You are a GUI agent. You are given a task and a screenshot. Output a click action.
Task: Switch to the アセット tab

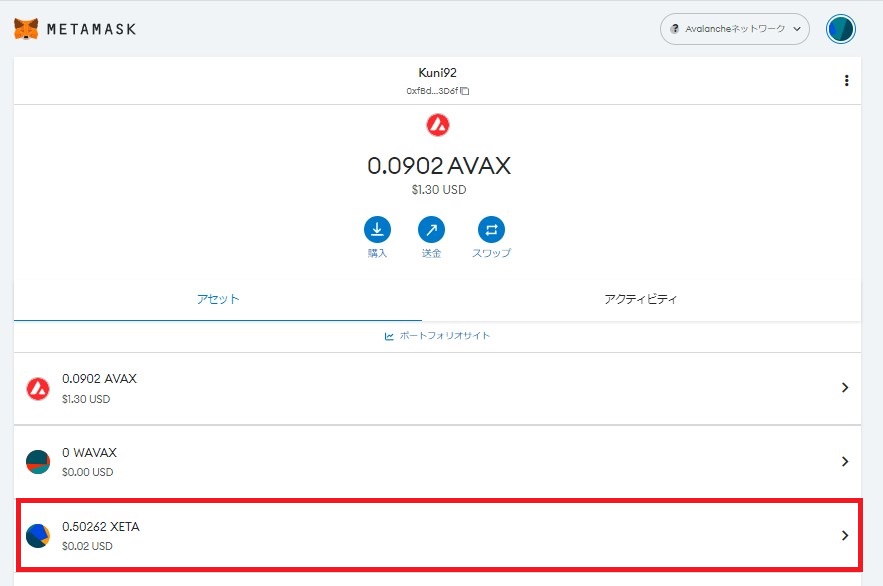click(x=218, y=299)
